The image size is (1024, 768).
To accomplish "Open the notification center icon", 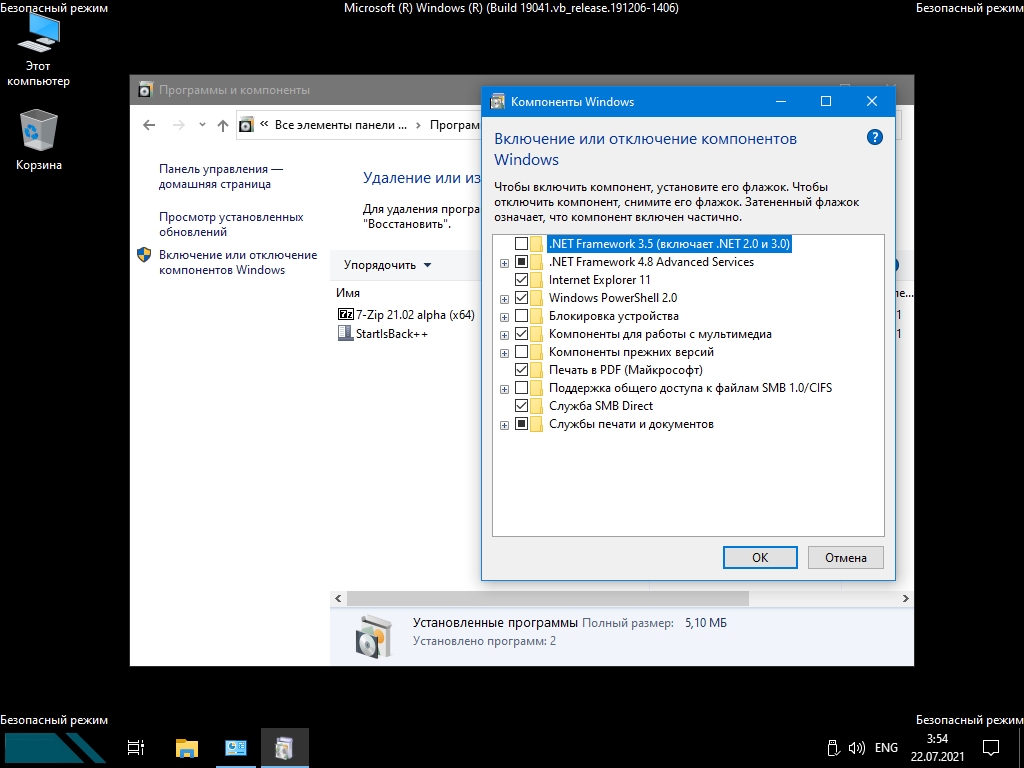I will point(990,747).
